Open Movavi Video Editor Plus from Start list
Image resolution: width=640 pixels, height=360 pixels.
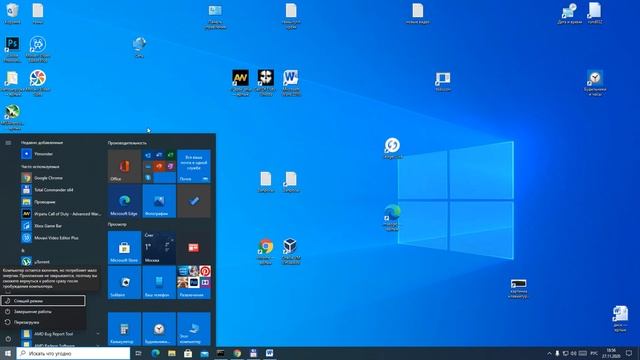(x=61, y=238)
